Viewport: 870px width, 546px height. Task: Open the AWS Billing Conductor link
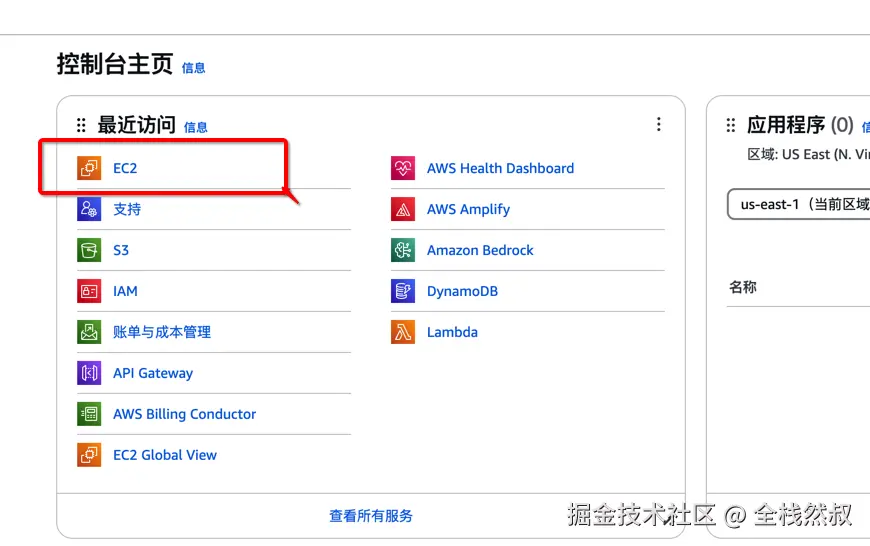tap(185, 414)
